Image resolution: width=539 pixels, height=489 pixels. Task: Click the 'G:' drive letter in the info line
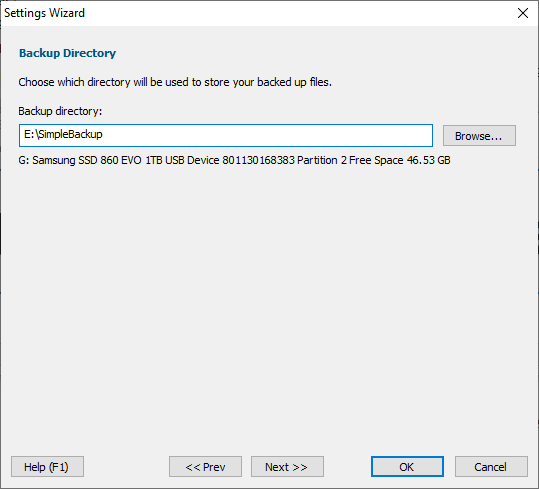tap(24, 160)
